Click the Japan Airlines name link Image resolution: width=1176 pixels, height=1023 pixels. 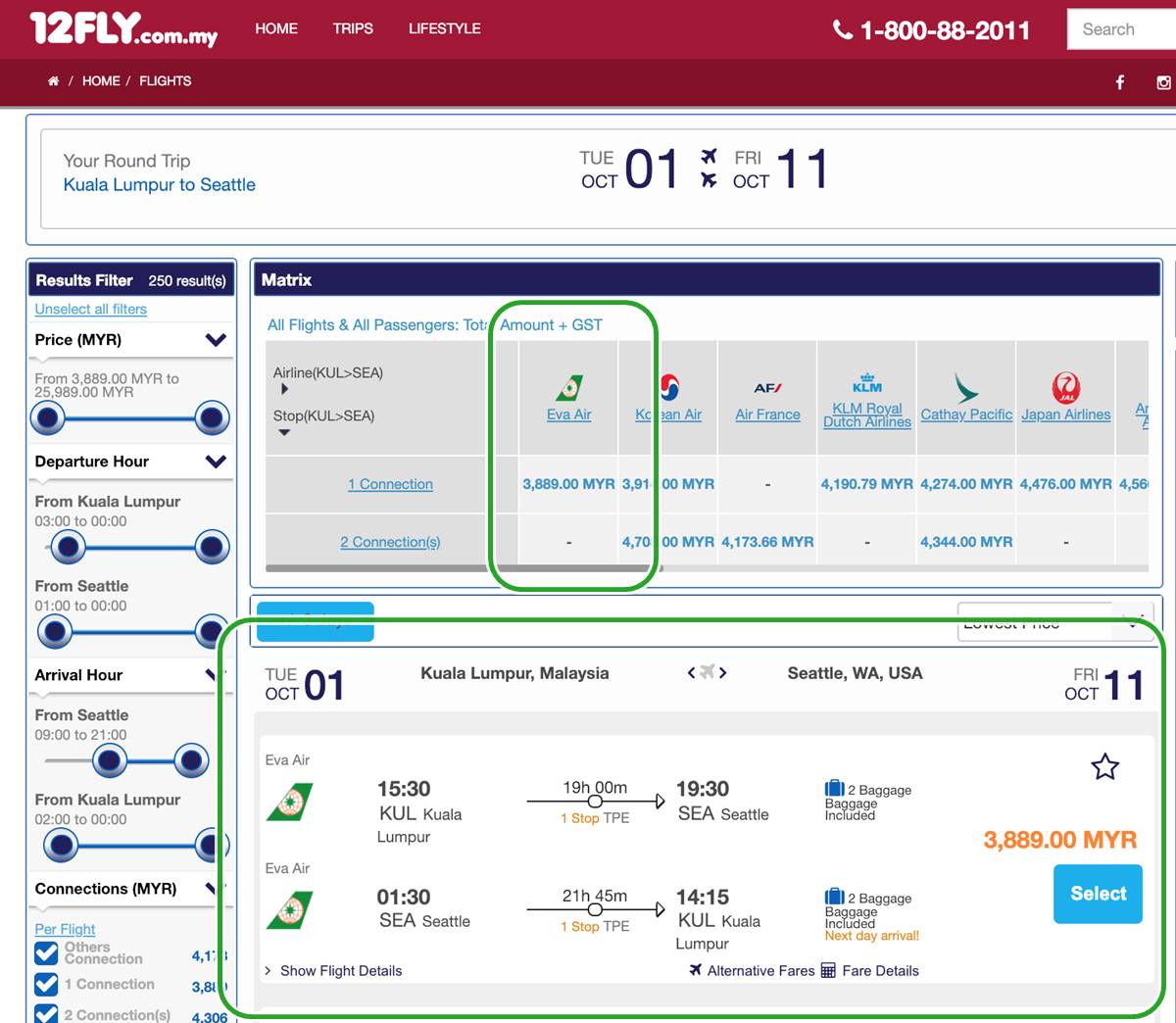pos(1066,414)
